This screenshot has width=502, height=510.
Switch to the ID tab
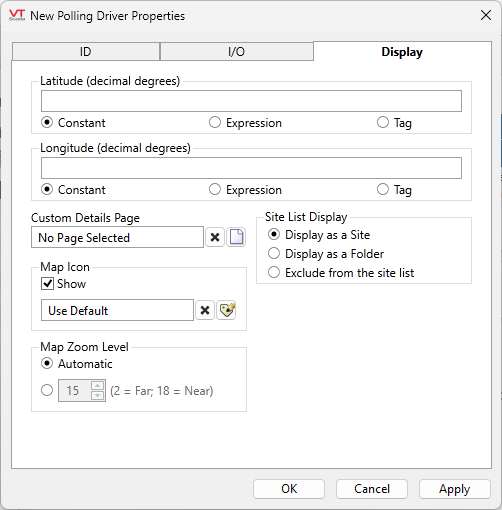point(86,52)
